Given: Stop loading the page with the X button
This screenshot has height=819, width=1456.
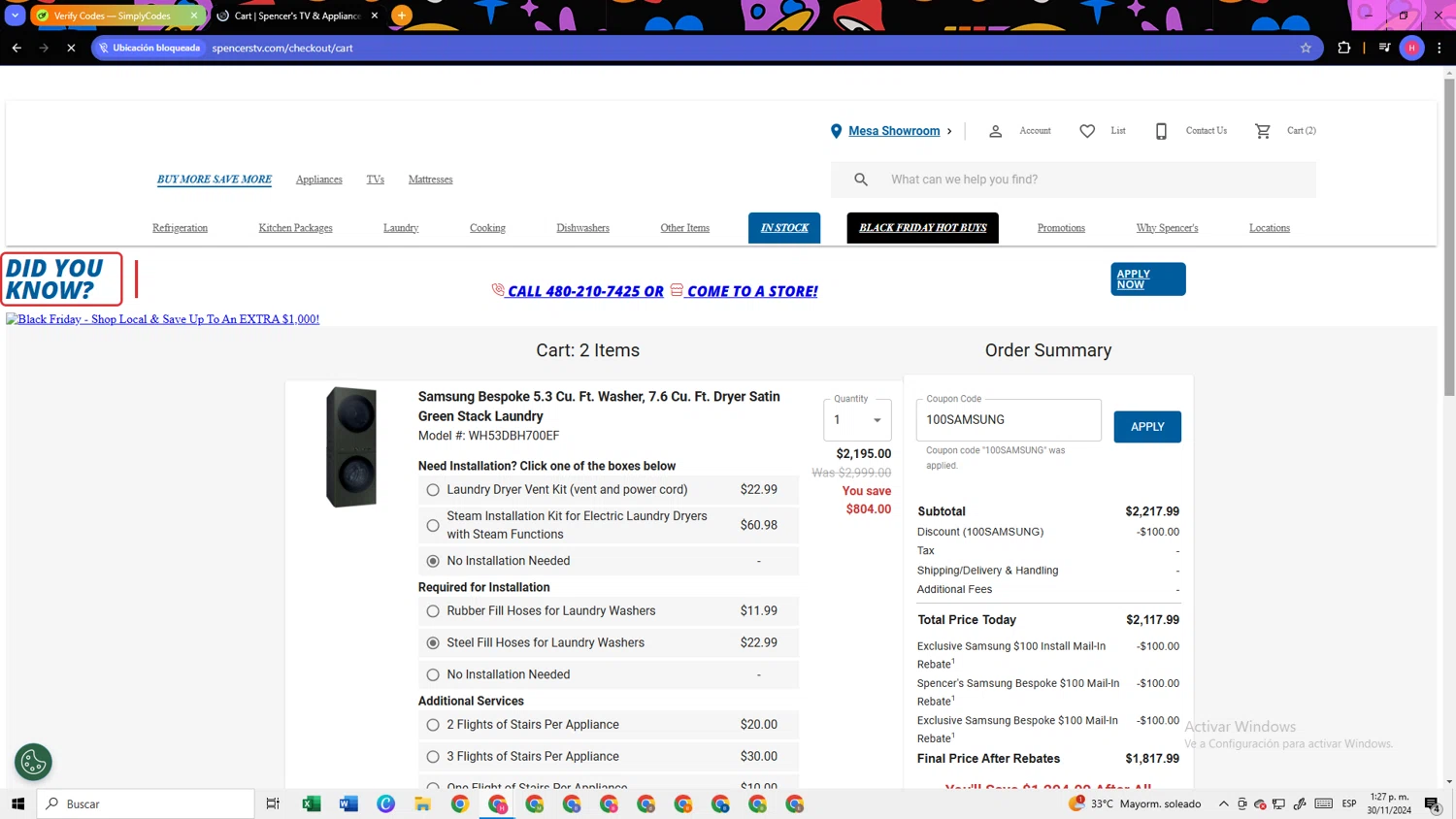Looking at the screenshot, I should (71, 48).
